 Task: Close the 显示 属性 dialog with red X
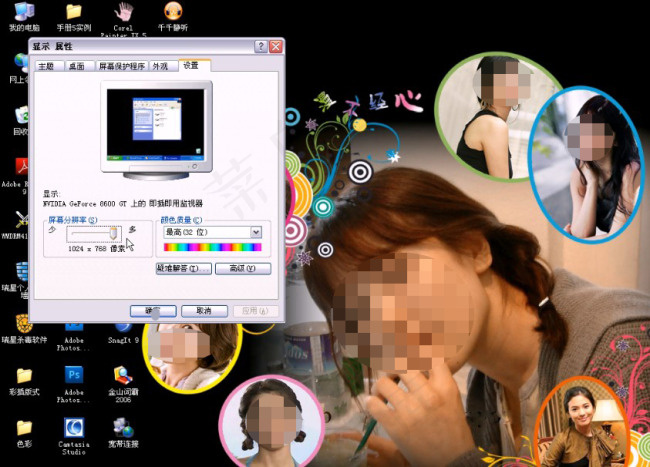[276, 46]
